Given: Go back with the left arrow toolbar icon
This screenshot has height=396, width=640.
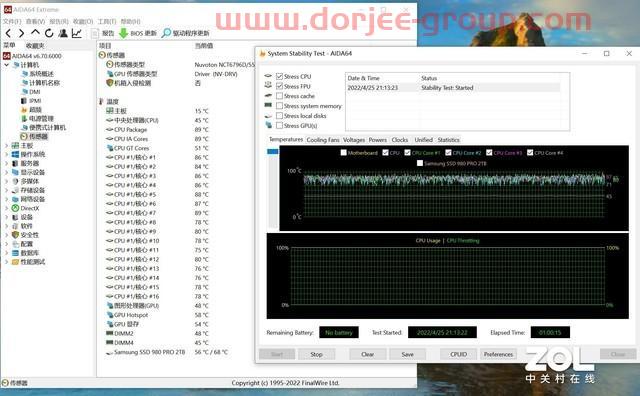Looking at the screenshot, I should pyautogui.click(x=8, y=33).
